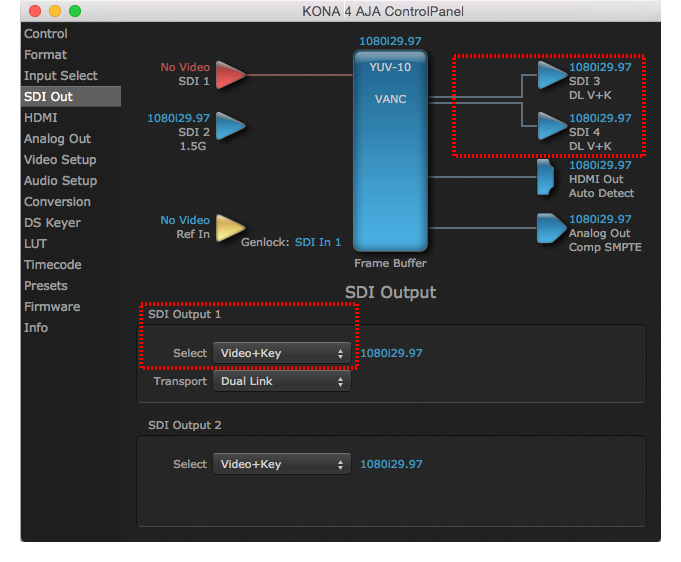Click the Analog Out connector icon
This screenshot has width=681, height=562.
coord(552,228)
